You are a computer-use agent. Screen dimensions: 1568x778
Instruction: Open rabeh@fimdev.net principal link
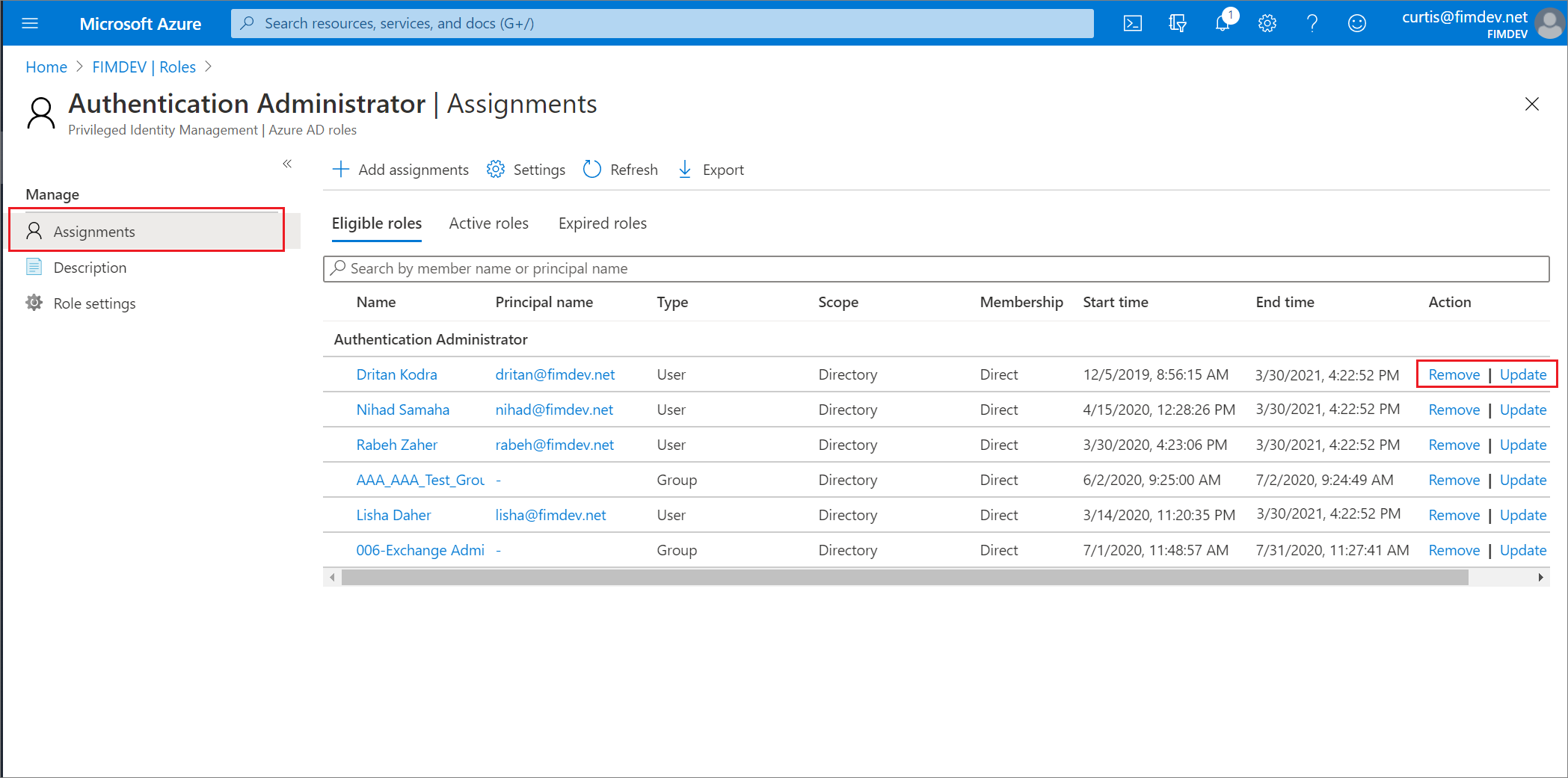pyautogui.click(x=555, y=445)
